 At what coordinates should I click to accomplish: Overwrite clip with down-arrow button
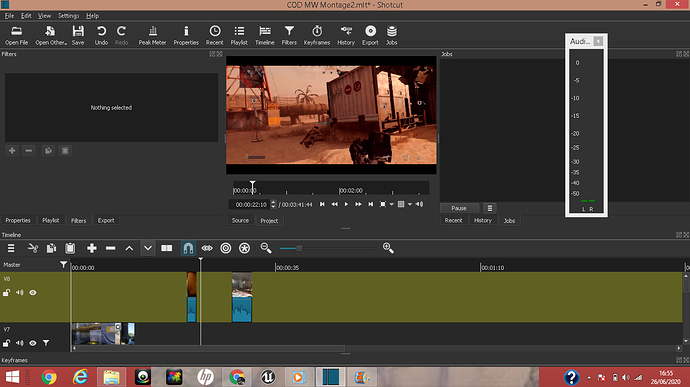point(148,248)
